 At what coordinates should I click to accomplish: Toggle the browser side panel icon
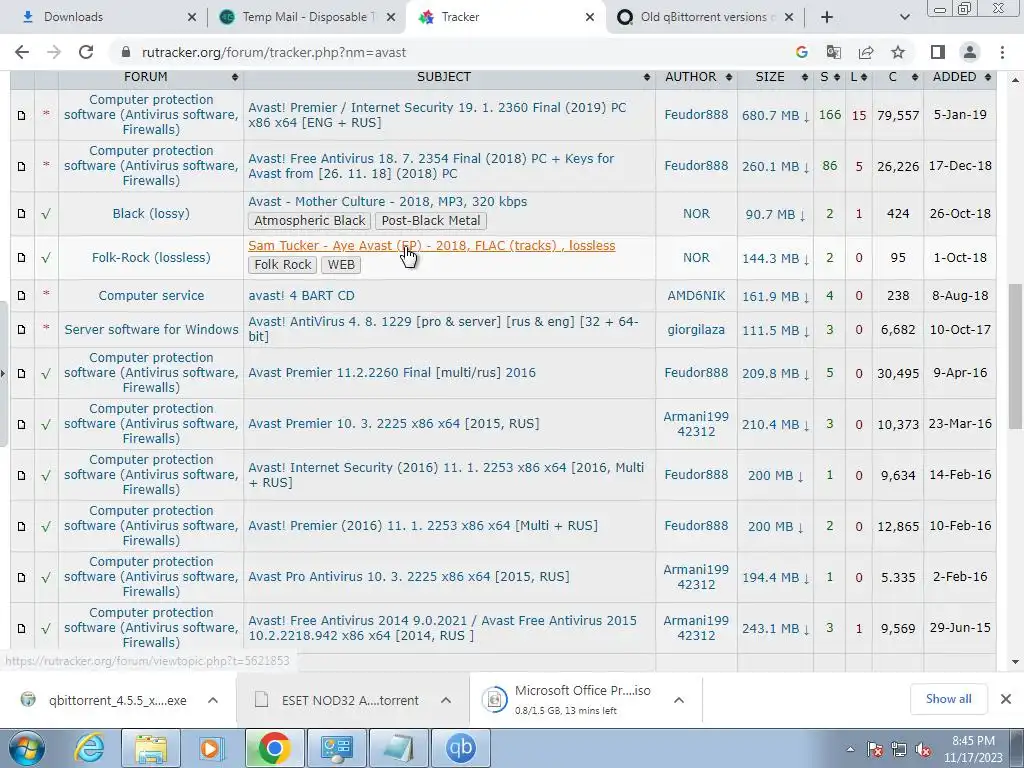point(938,52)
